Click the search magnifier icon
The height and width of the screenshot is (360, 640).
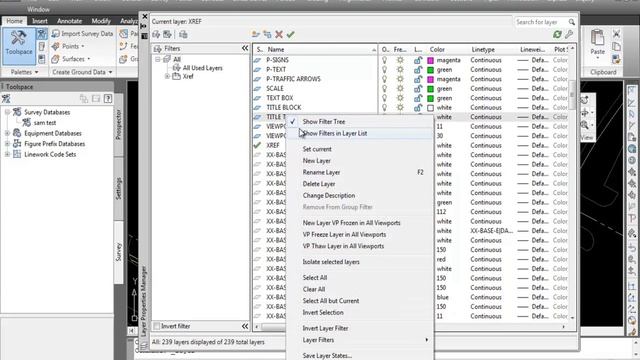(x=571, y=22)
